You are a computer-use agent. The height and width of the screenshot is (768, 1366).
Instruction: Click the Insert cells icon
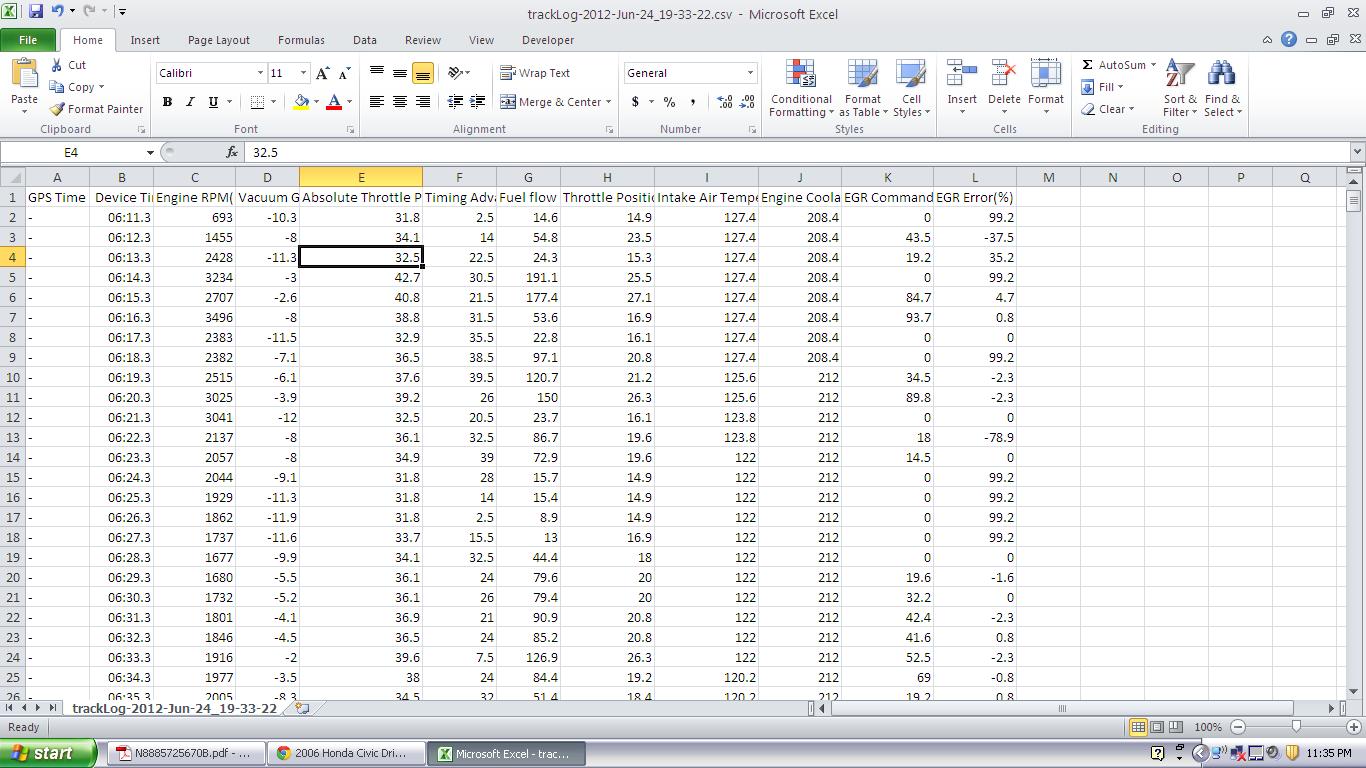[x=962, y=85]
